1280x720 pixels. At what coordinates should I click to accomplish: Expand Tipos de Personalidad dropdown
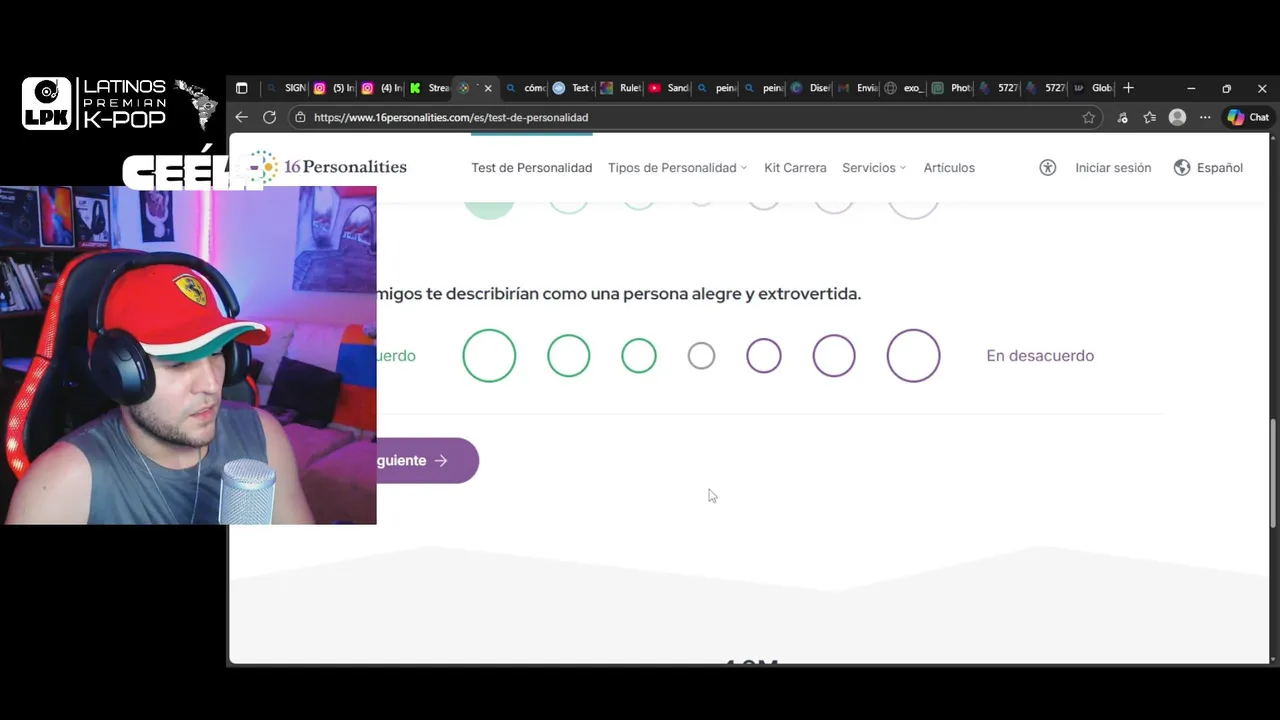(677, 168)
